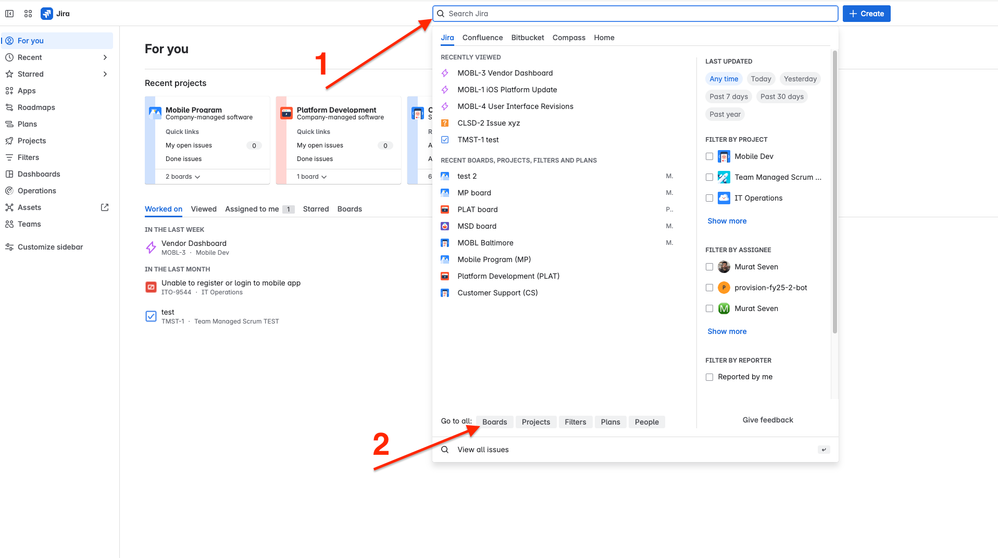This screenshot has height=558, width=998.
Task: Click the Jira logo in the header
Action: coord(47,13)
